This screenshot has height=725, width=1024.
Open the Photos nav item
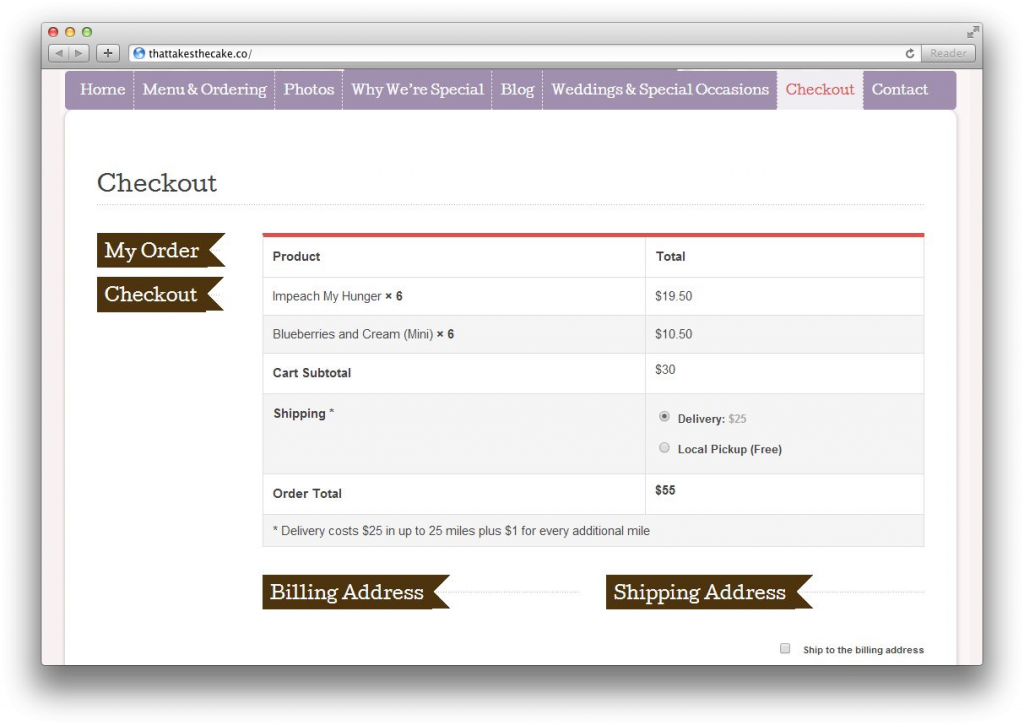pyautogui.click(x=309, y=90)
